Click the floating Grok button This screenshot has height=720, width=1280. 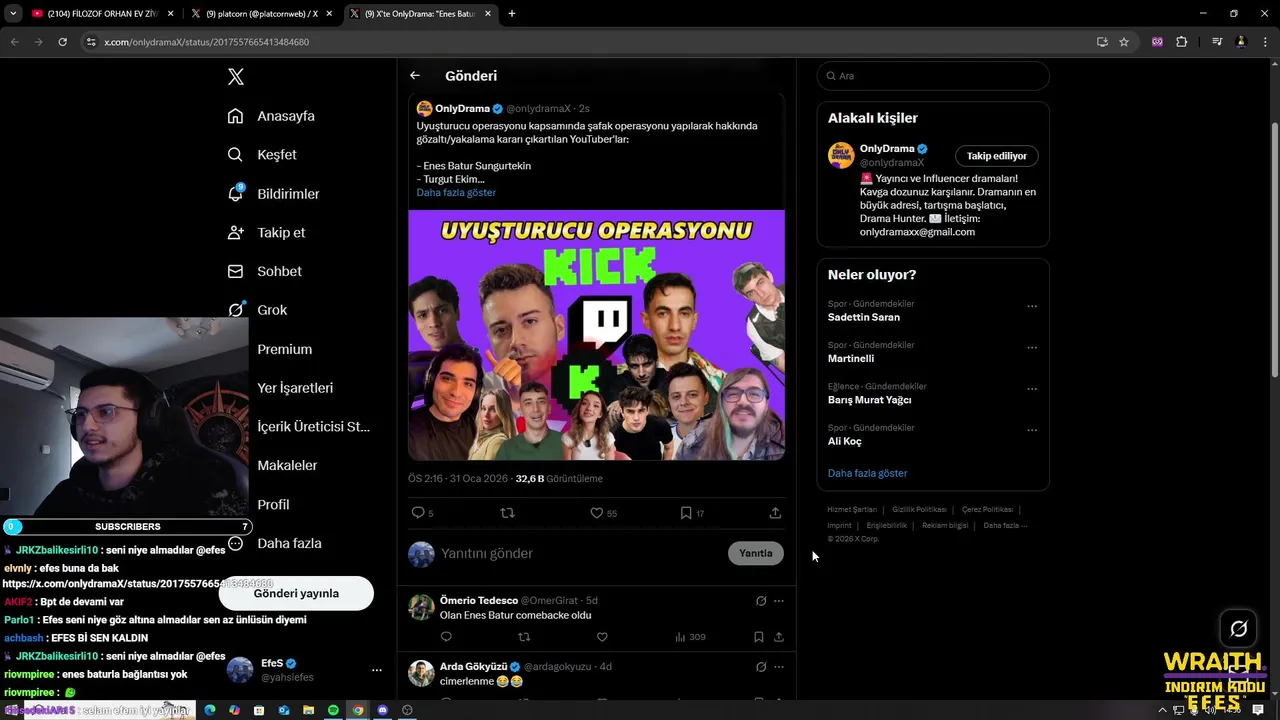pyautogui.click(x=1238, y=629)
